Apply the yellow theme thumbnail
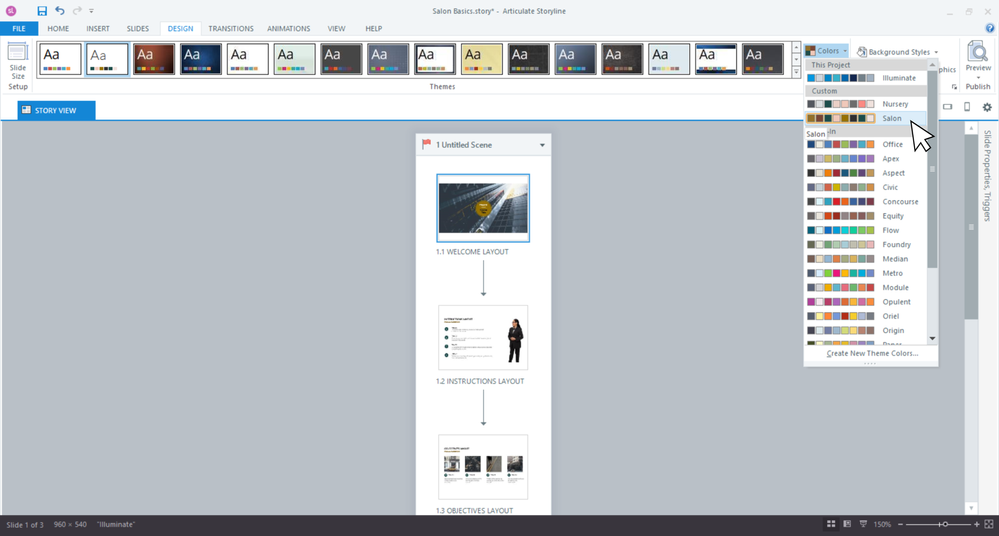The image size is (999, 536). [x=482, y=59]
